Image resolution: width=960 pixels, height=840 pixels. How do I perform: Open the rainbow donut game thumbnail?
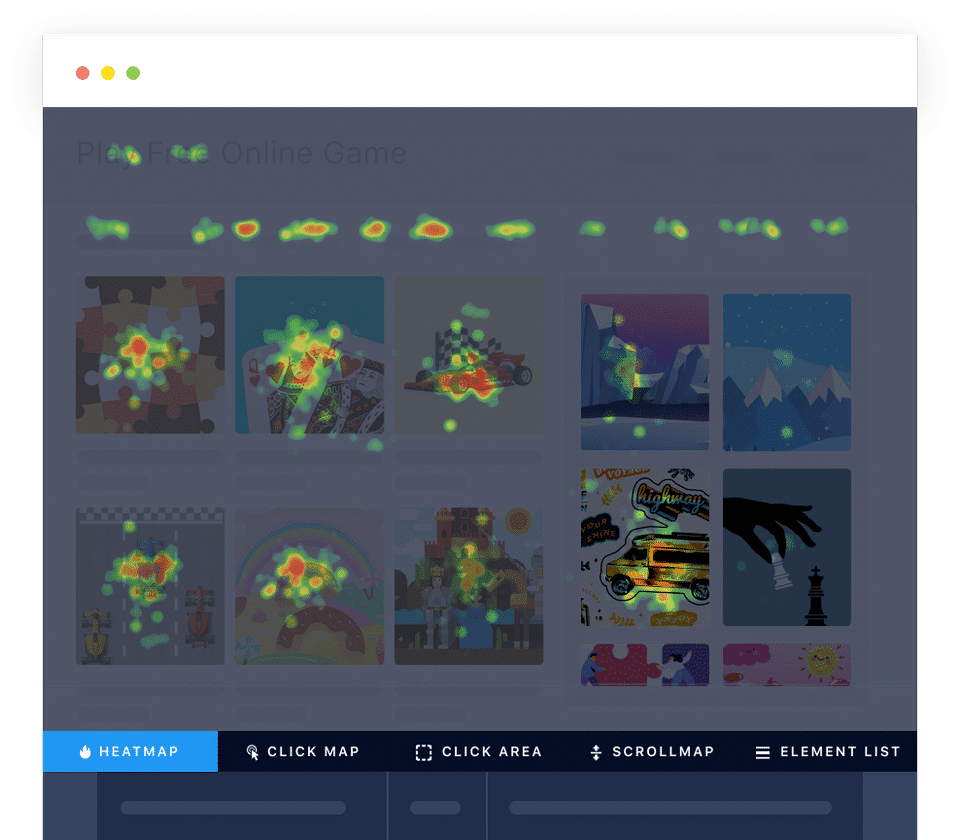(x=310, y=586)
